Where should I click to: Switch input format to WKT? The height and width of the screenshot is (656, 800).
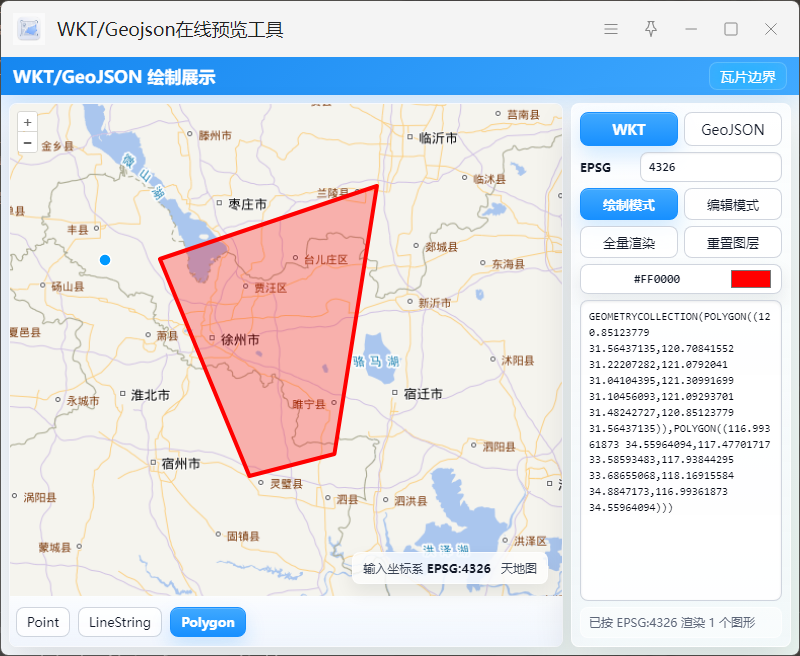coord(629,129)
